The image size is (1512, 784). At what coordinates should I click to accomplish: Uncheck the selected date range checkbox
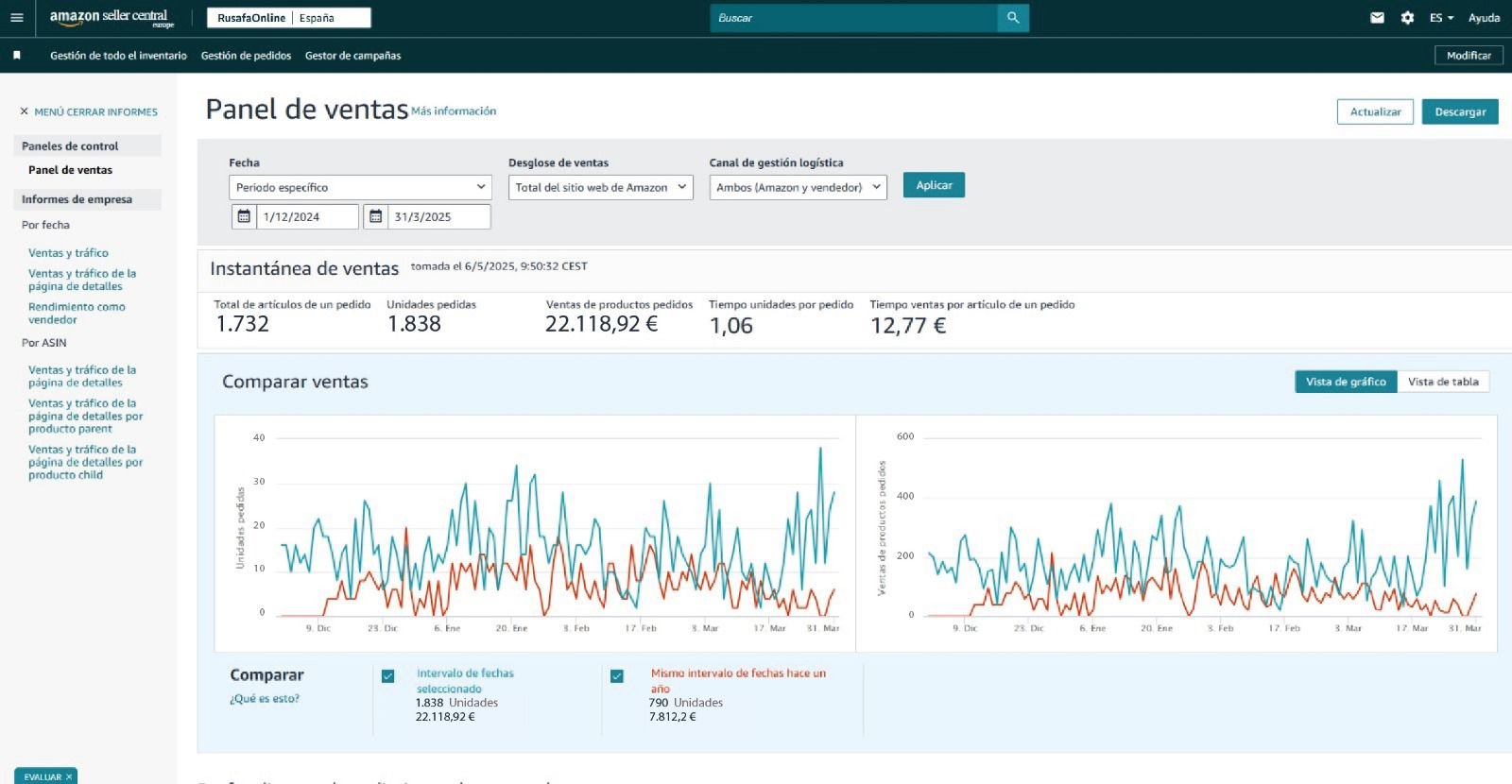coord(387,676)
